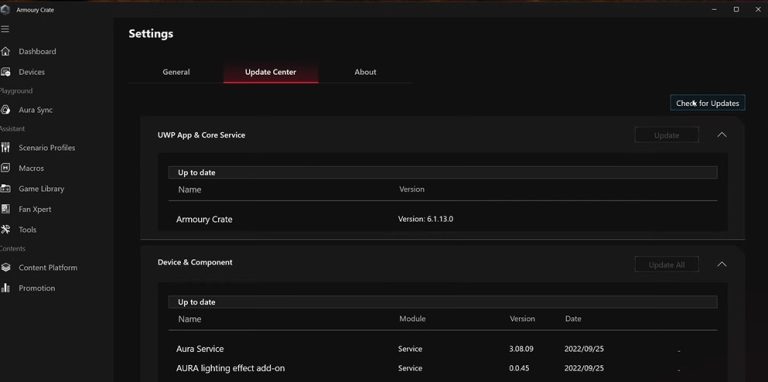Click UWP App & Core Service heading
The image size is (768, 382).
click(201, 135)
